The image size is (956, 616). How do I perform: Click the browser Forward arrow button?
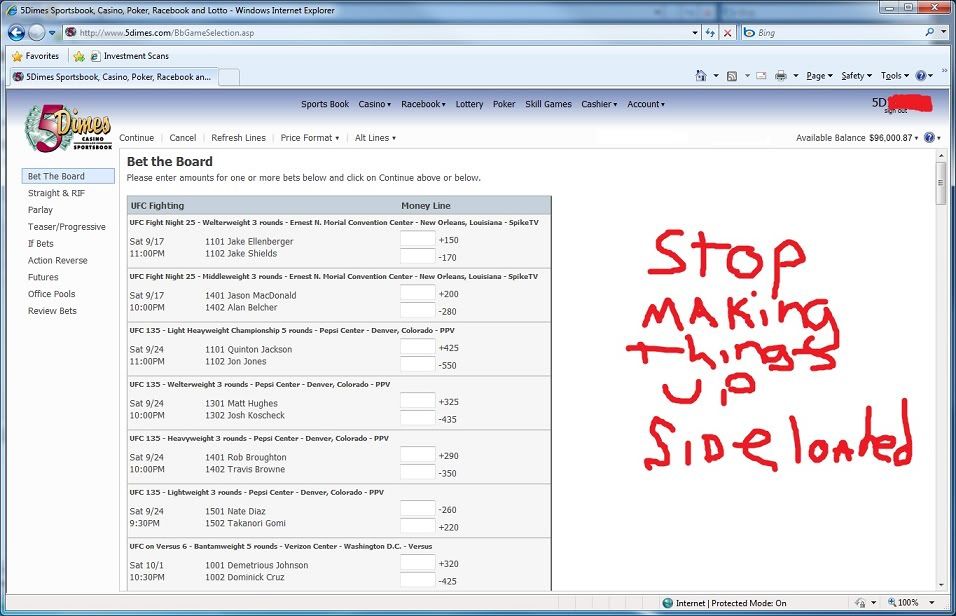(37, 33)
